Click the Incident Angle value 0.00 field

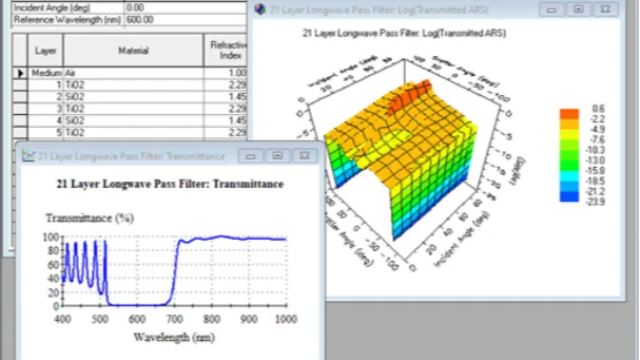tap(185, 7)
